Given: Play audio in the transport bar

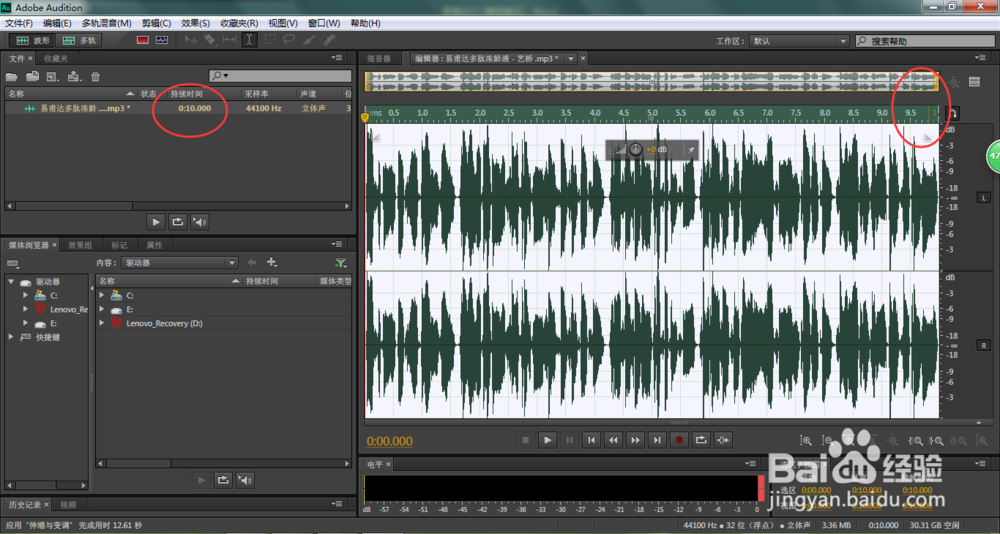Looking at the screenshot, I should [547, 440].
